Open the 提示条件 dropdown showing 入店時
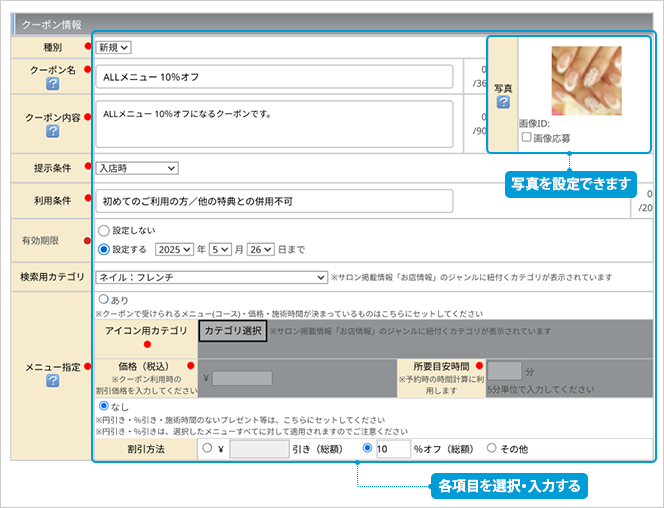Viewport: 664px width, 508px height. pyautogui.click(x=137, y=168)
